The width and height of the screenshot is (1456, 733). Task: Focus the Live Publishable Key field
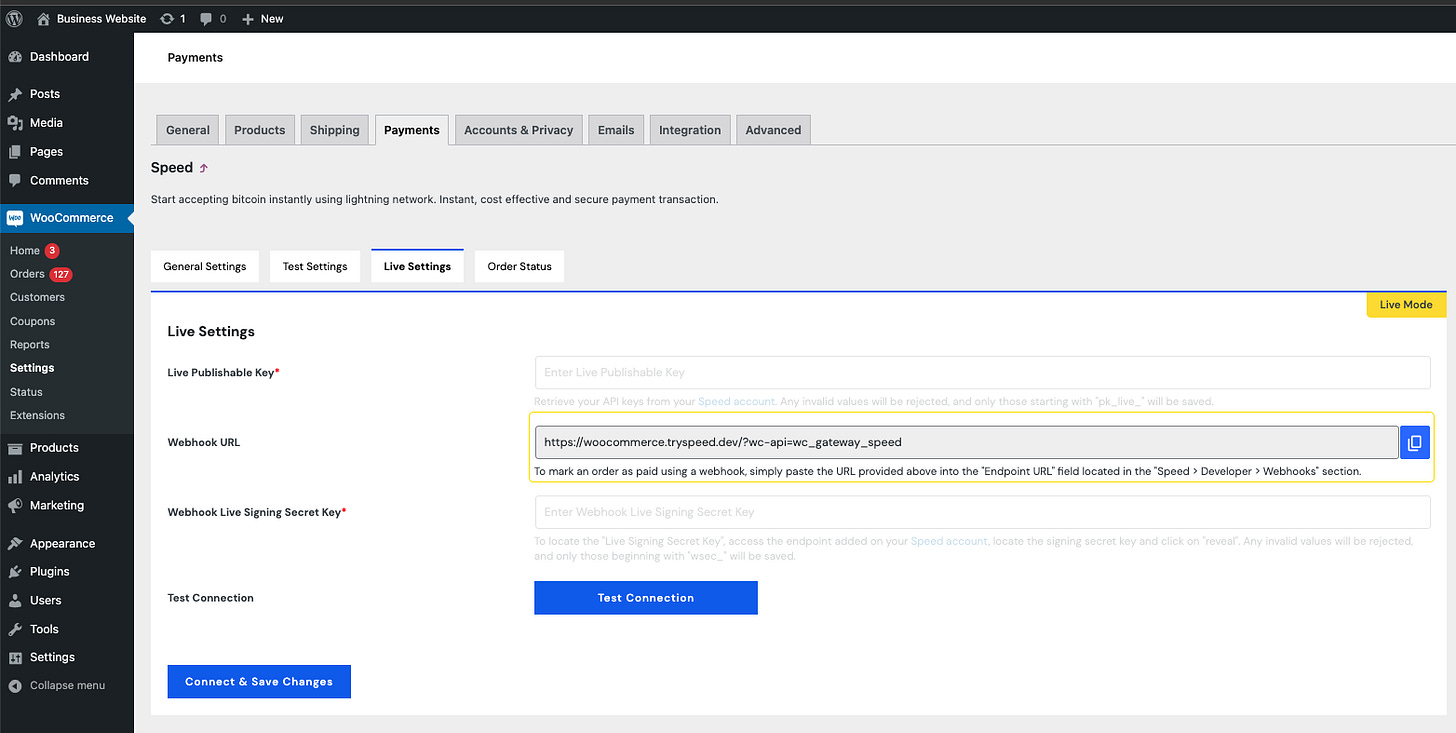point(982,372)
